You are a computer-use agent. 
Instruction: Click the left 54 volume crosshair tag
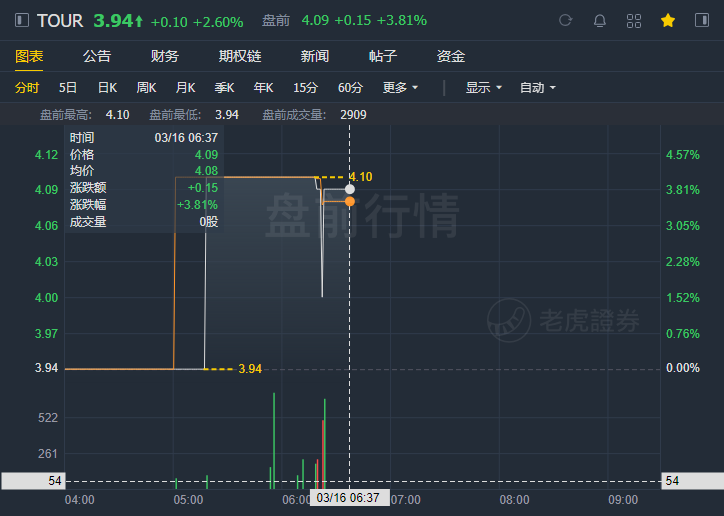[x=33, y=481]
